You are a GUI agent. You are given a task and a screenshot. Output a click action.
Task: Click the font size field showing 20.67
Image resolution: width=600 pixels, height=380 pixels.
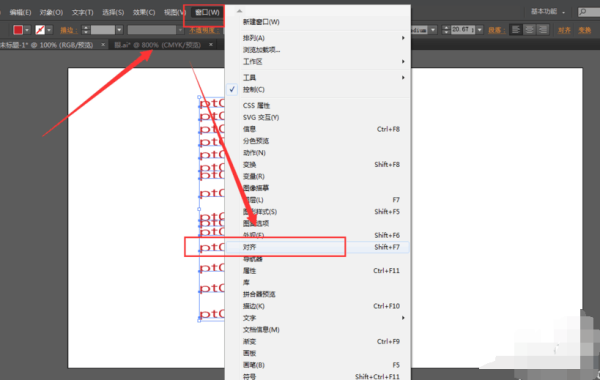pyautogui.click(x=463, y=30)
